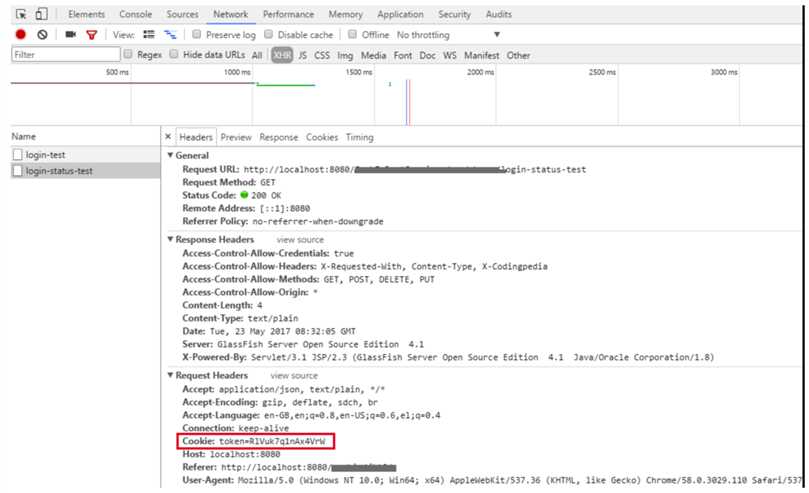
Task: Switch to the Cookies tab in details
Action: coord(321,138)
